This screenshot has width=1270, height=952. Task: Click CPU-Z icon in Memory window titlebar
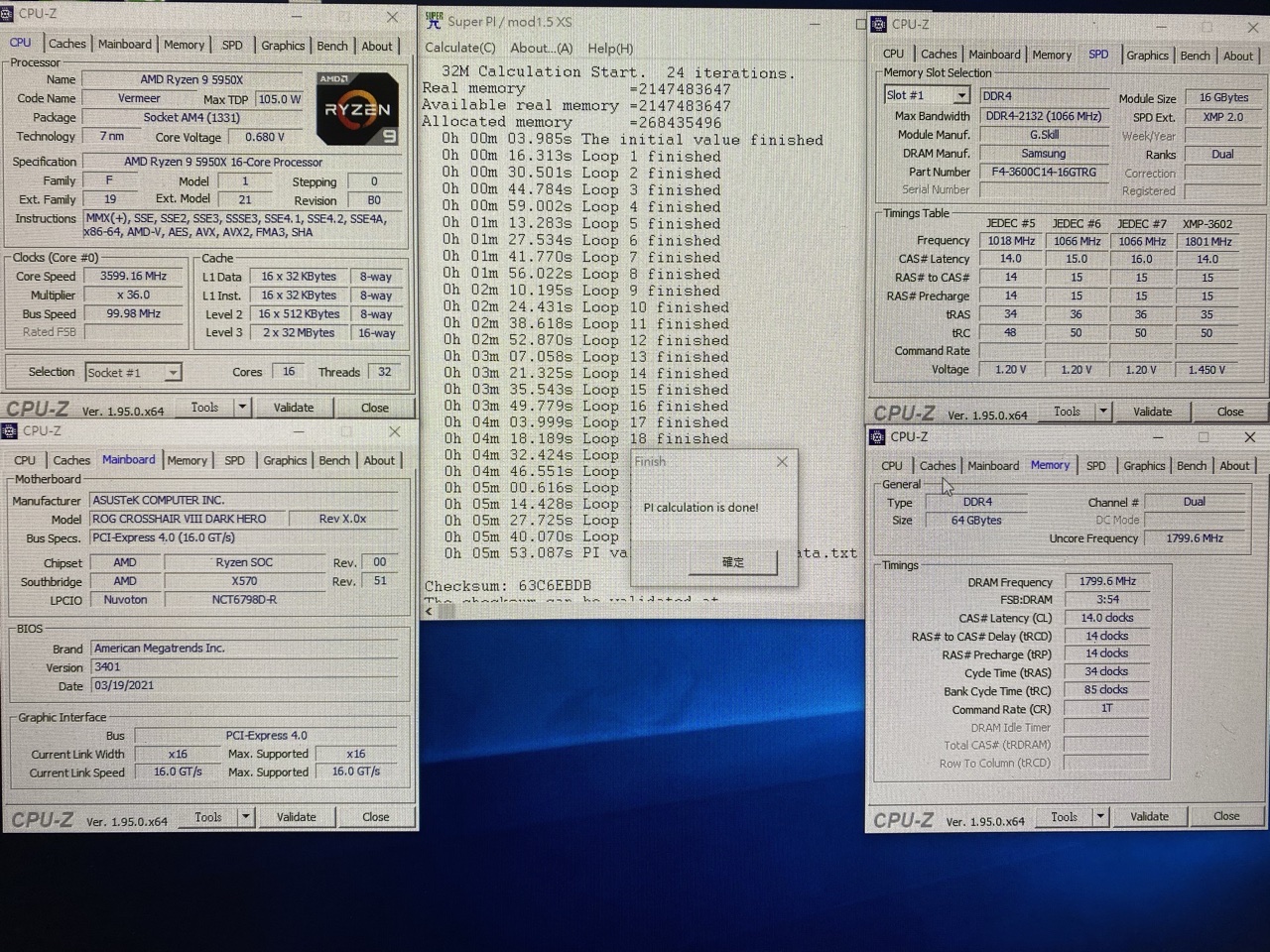[877, 437]
